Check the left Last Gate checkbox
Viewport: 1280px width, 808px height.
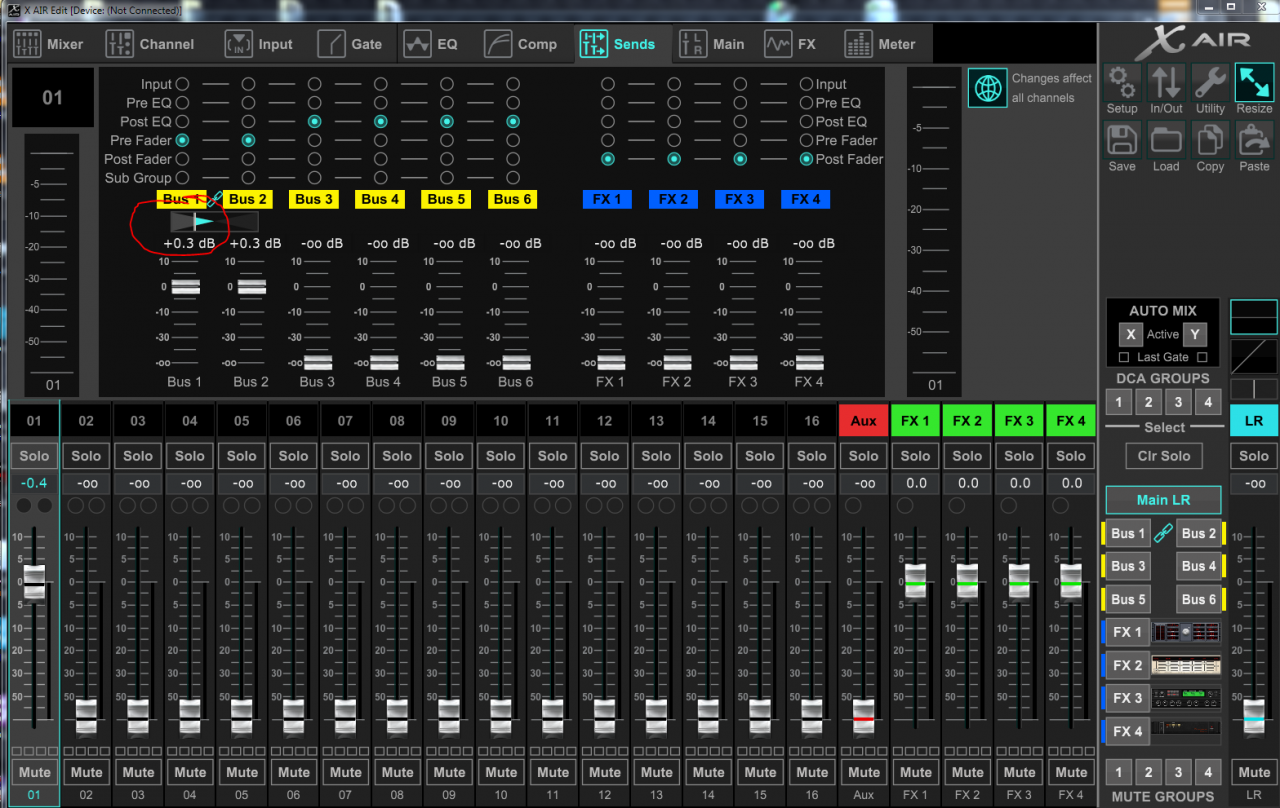1124,357
